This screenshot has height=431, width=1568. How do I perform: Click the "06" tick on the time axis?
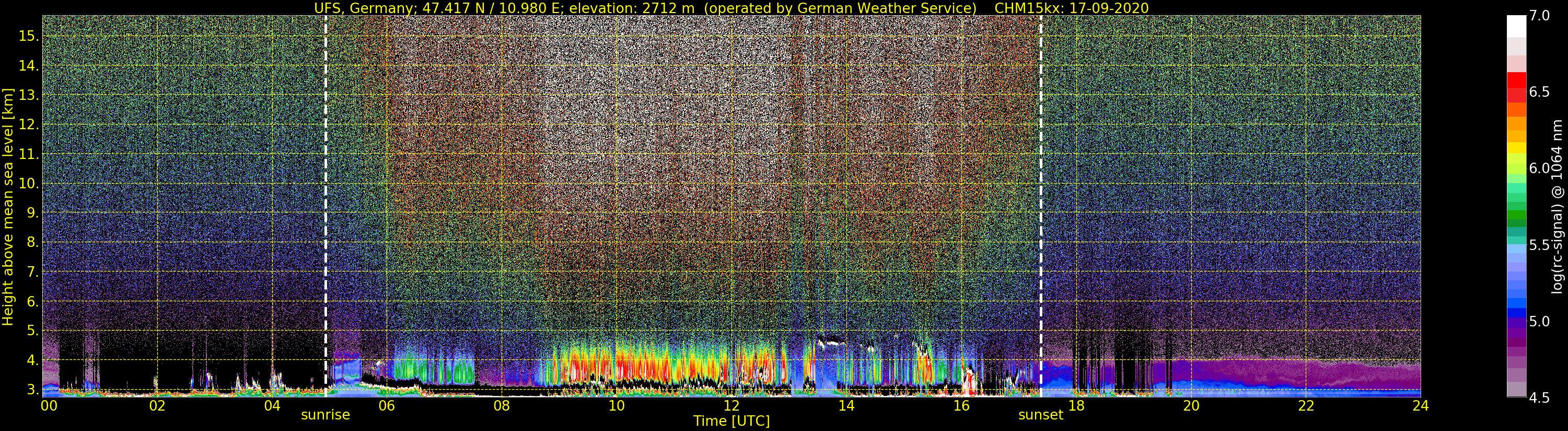[387, 406]
